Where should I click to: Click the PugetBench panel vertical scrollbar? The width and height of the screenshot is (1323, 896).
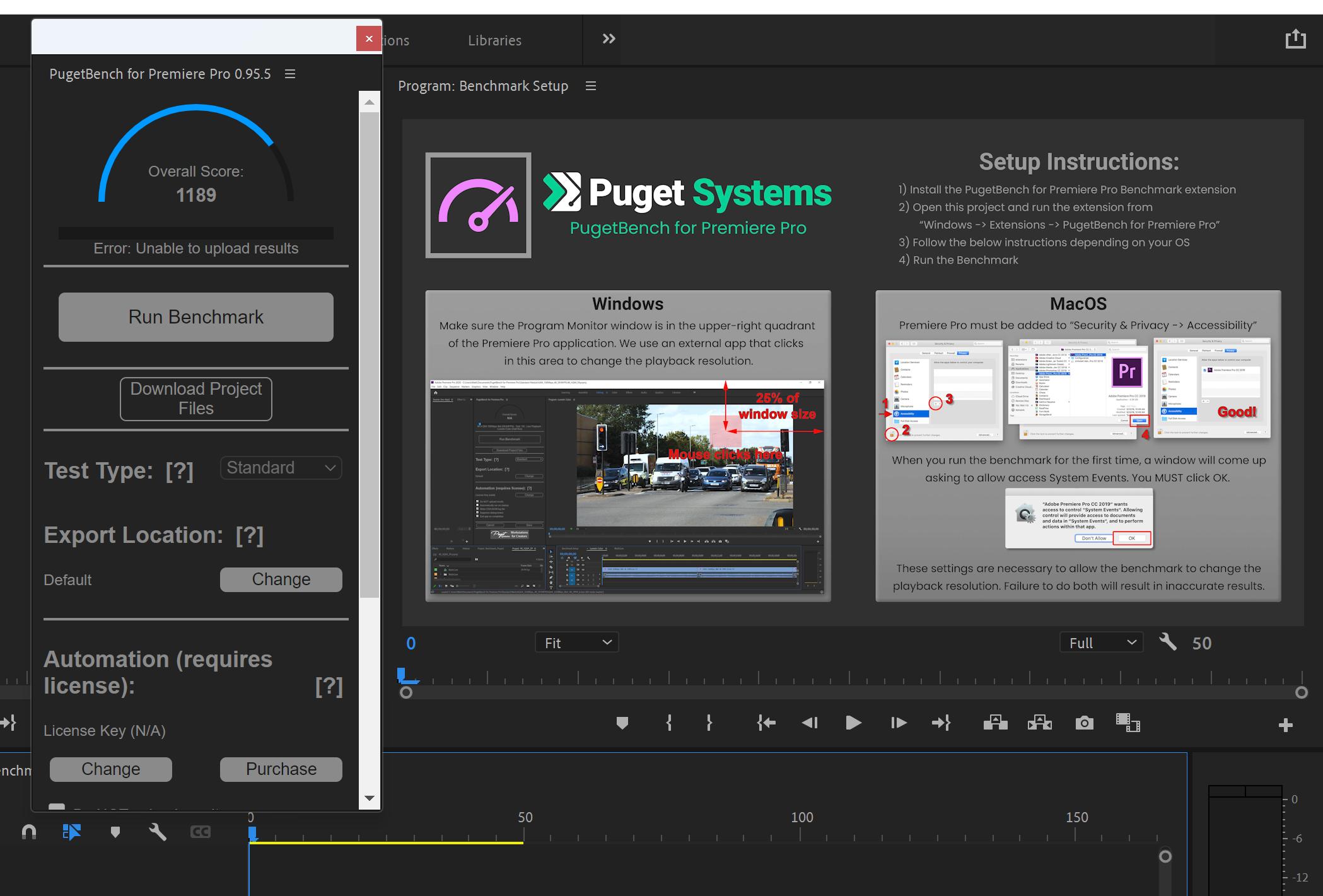pos(370,353)
